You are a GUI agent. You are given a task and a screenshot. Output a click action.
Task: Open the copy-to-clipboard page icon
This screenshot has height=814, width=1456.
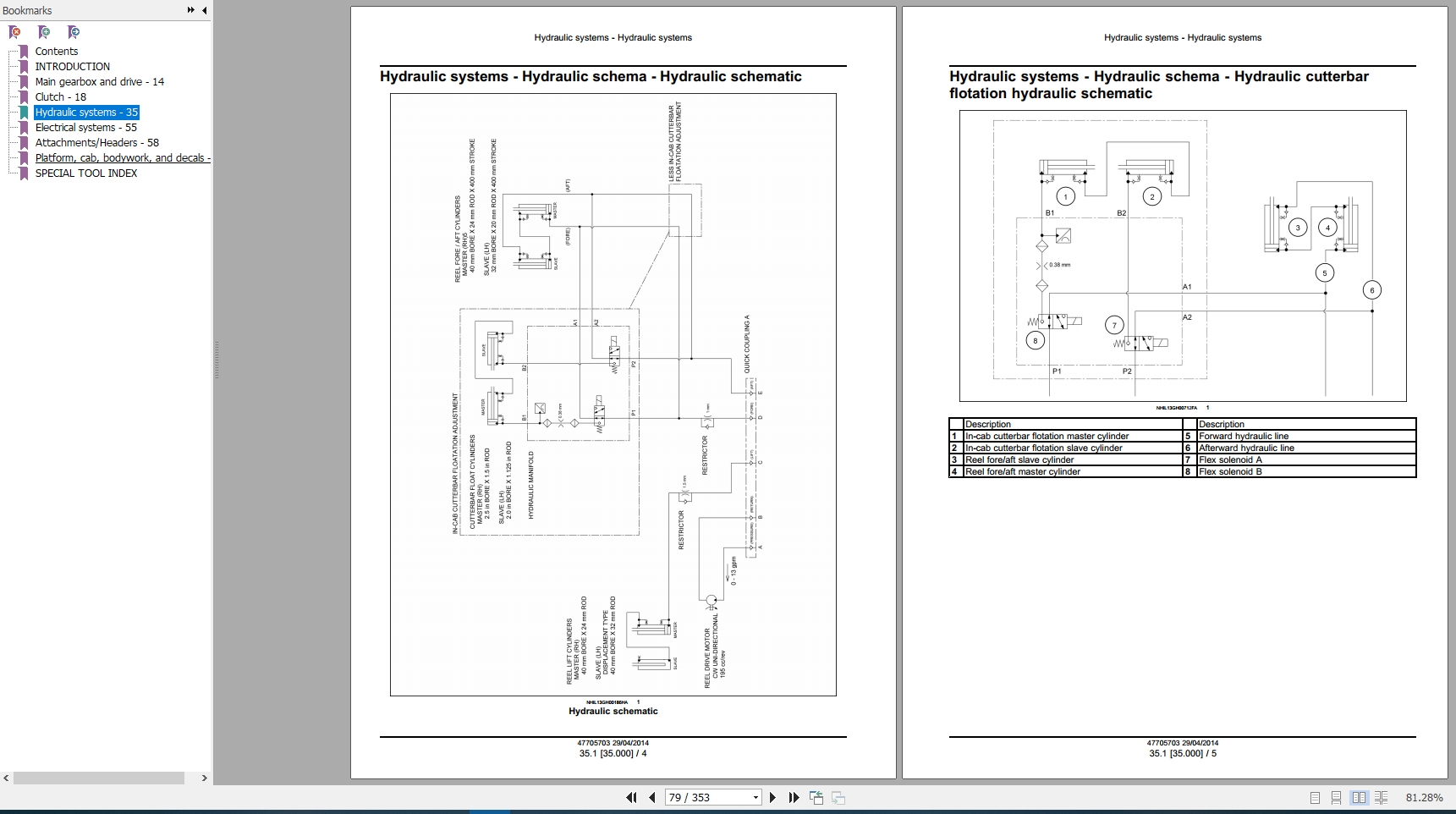click(816, 797)
